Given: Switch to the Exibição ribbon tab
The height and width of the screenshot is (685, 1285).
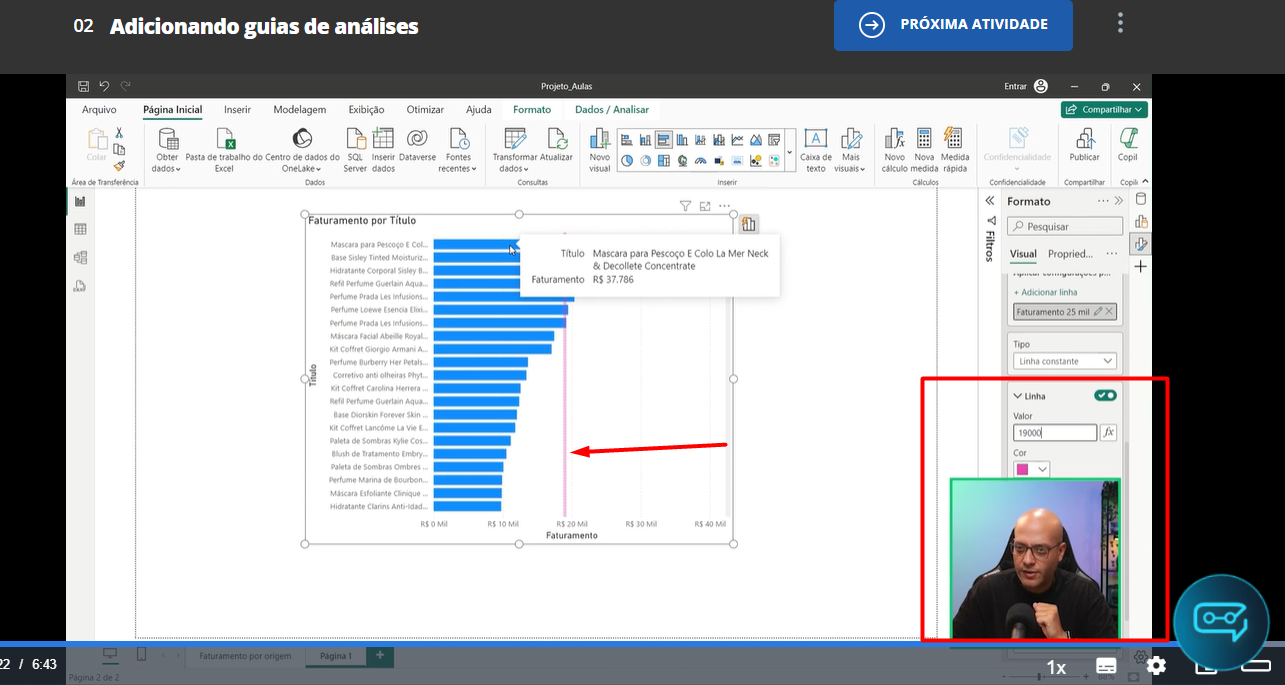Looking at the screenshot, I should 366,110.
